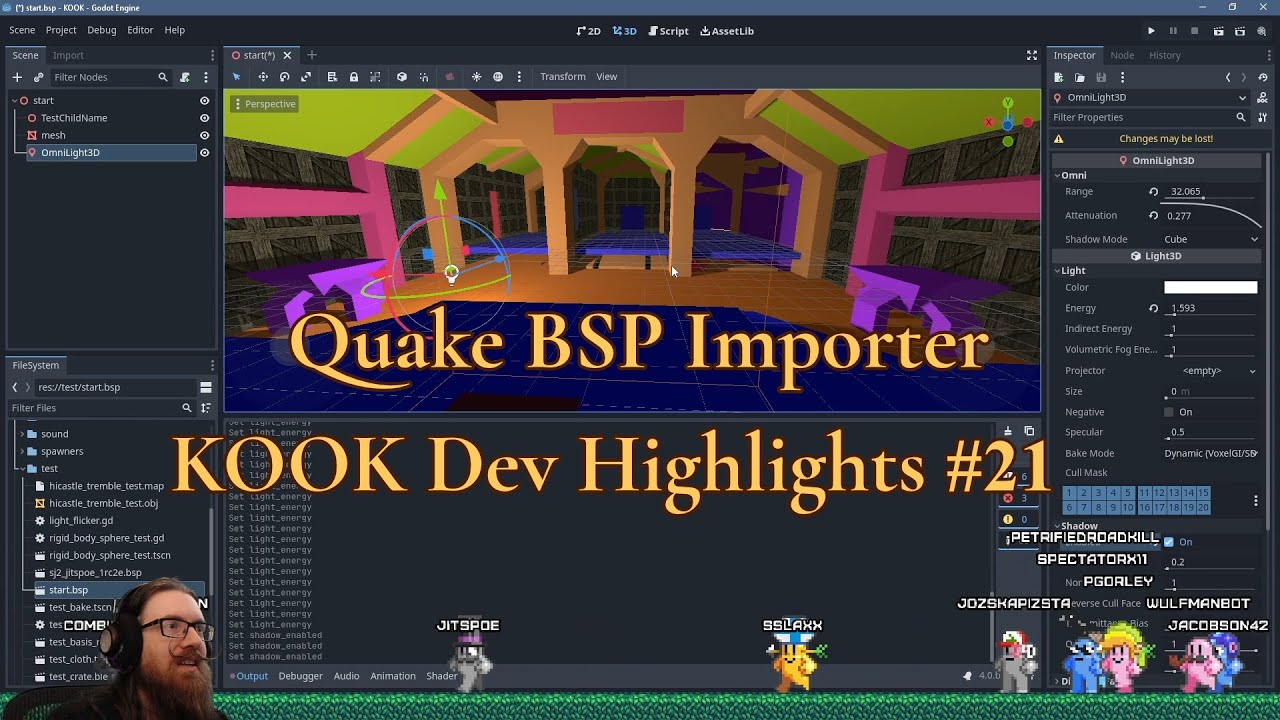Toggle visibility of OmniLight3D node
Image resolution: width=1280 pixels, height=720 pixels.
coord(204,153)
